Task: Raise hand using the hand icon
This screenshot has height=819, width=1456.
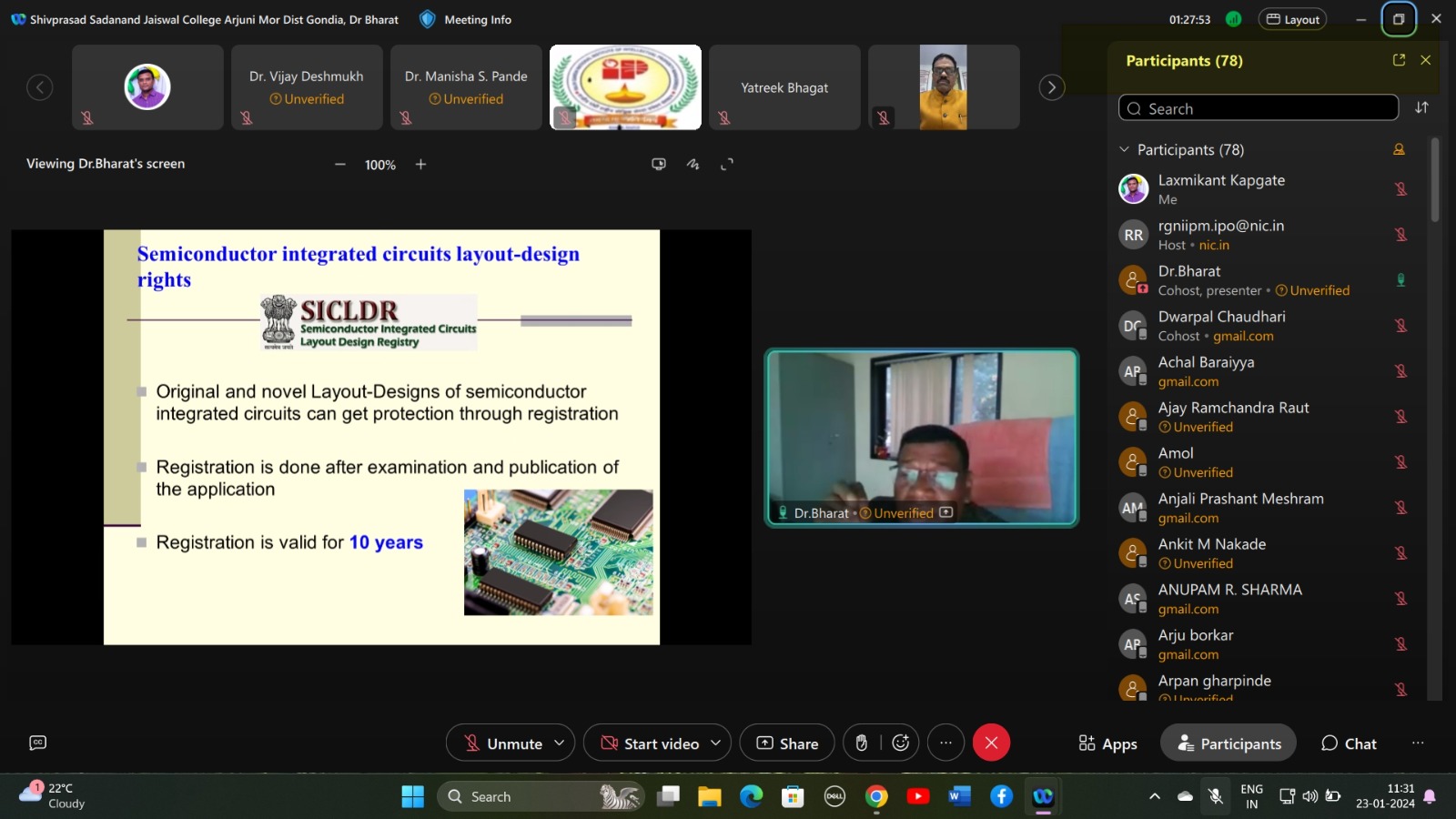Action: point(861,743)
